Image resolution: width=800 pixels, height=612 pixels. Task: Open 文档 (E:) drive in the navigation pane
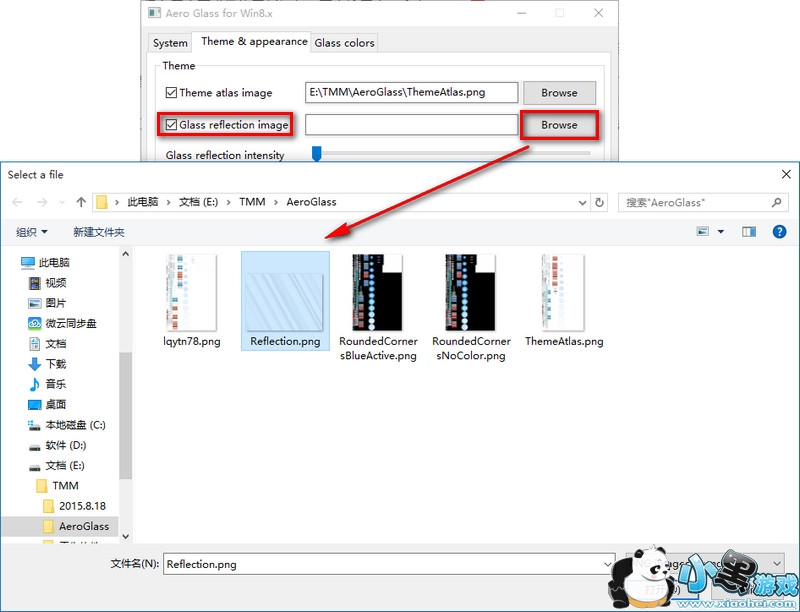56,466
